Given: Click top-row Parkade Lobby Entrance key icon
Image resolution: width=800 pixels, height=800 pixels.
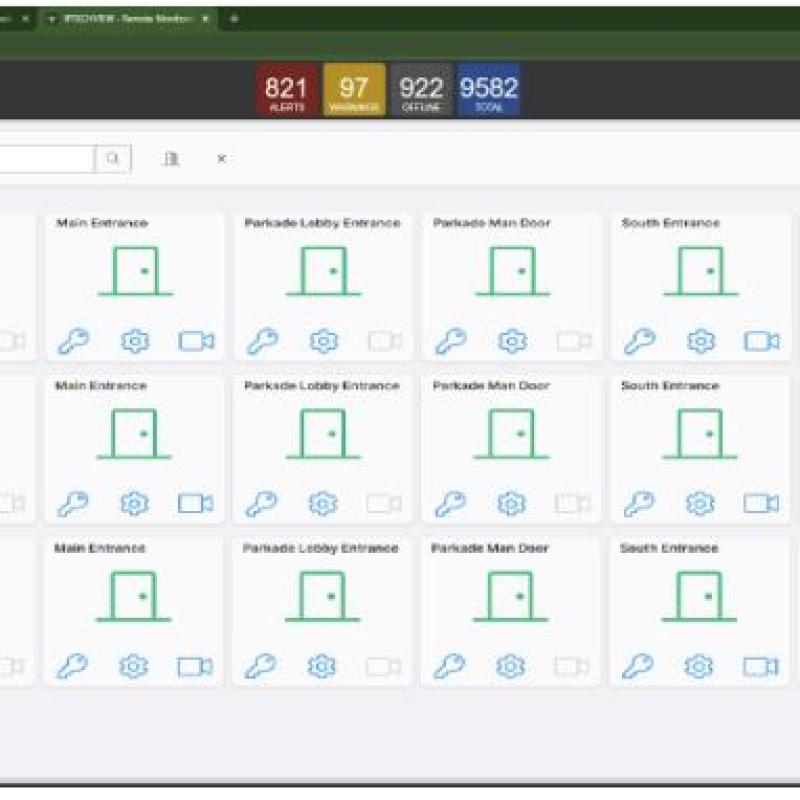Looking at the screenshot, I should [x=262, y=341].
